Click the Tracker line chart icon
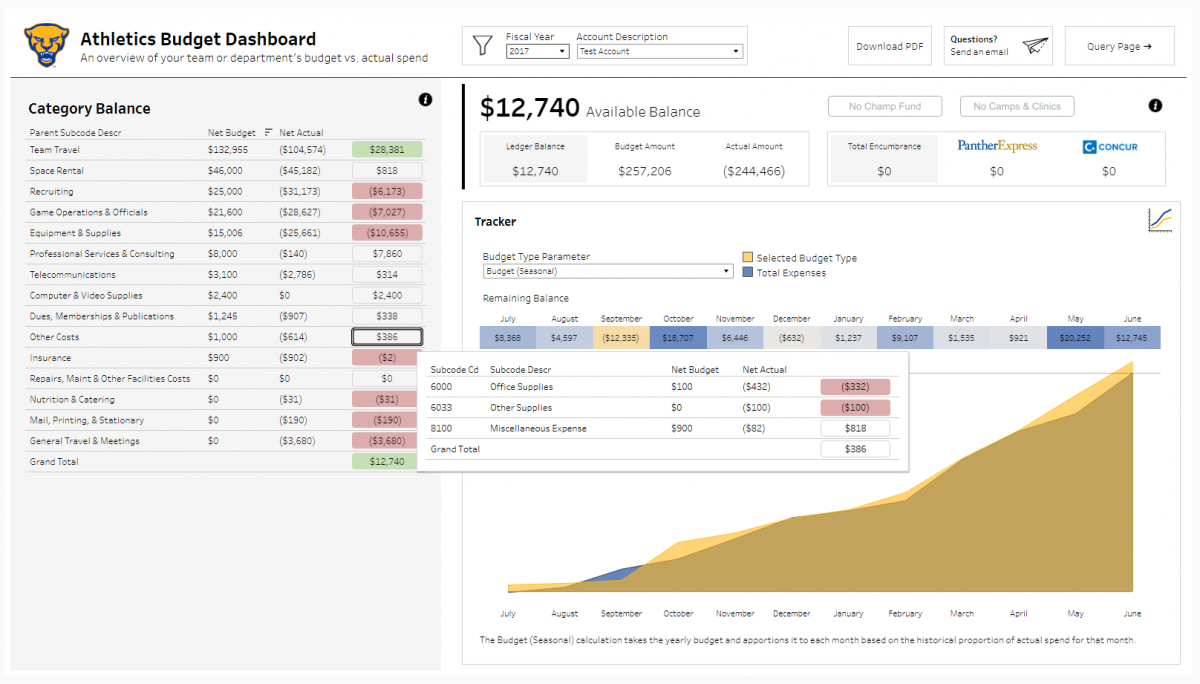The image size is (1200, 684). pyautogui.click(x=1160, y=220)
